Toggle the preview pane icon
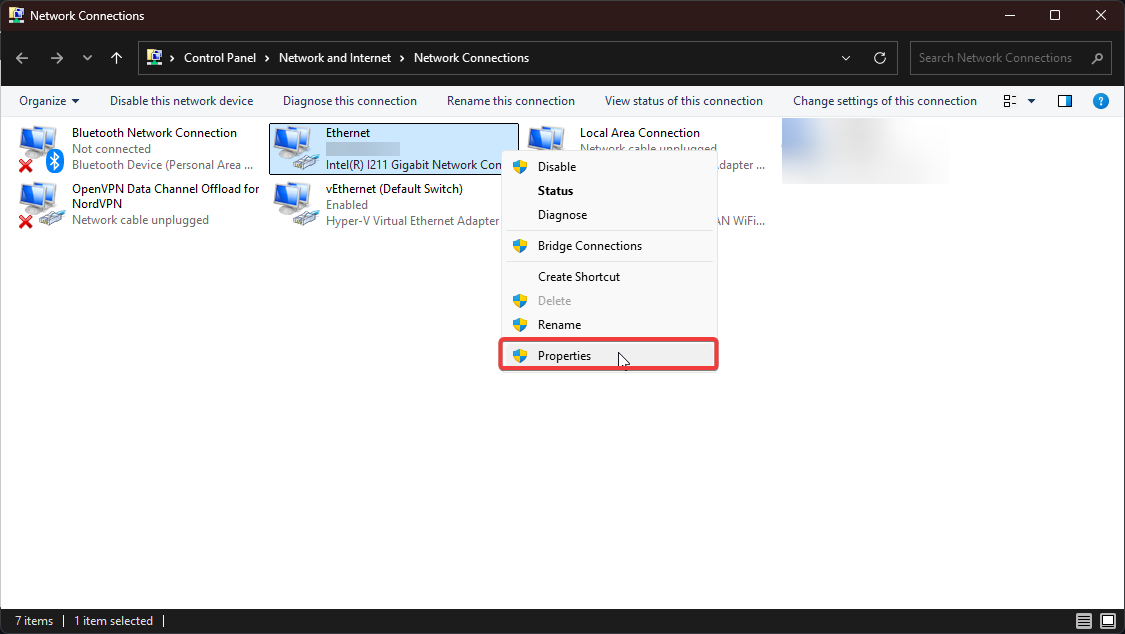 [1064, 100]
